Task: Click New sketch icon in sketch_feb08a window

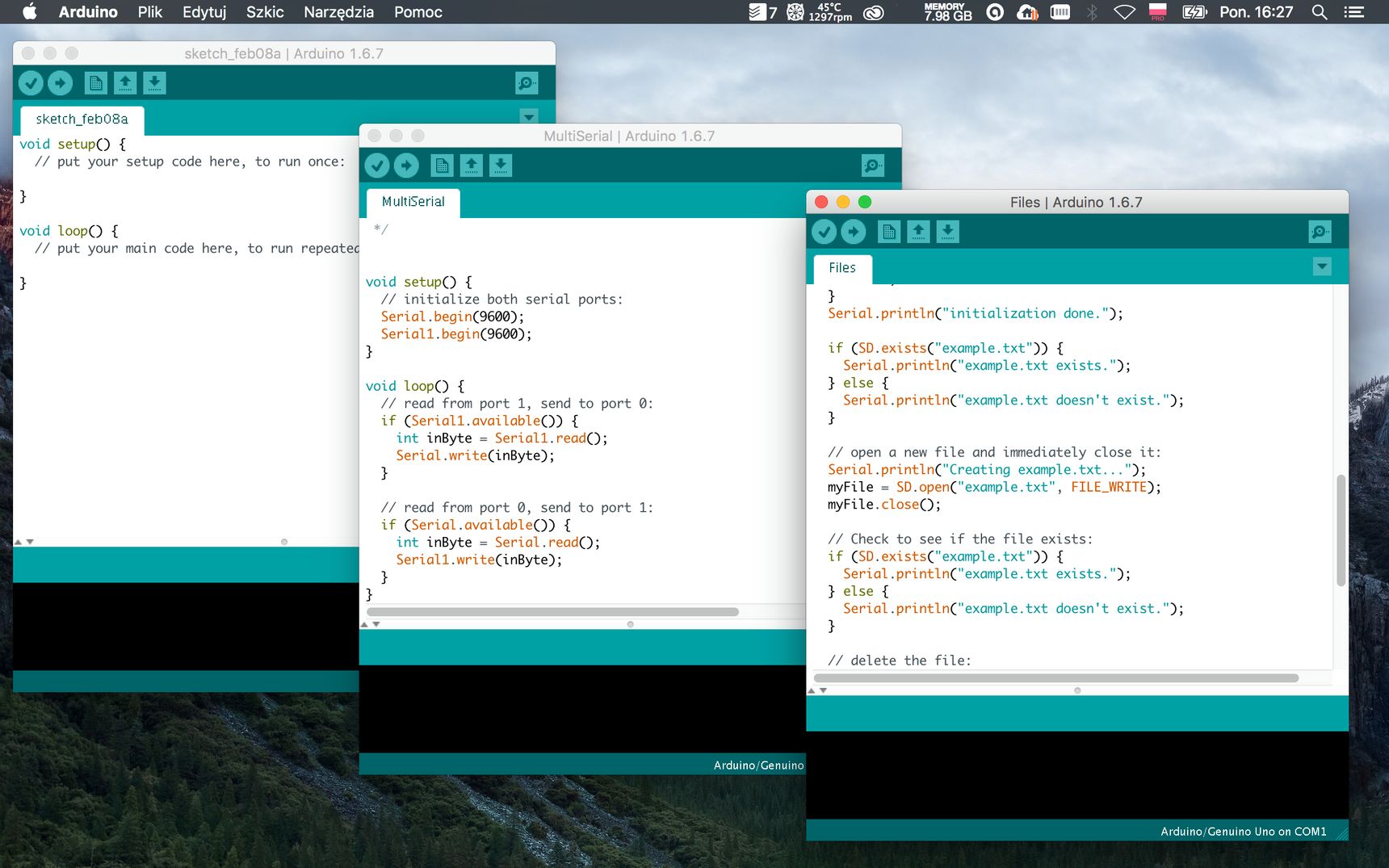Action: (x=95, y=83)
